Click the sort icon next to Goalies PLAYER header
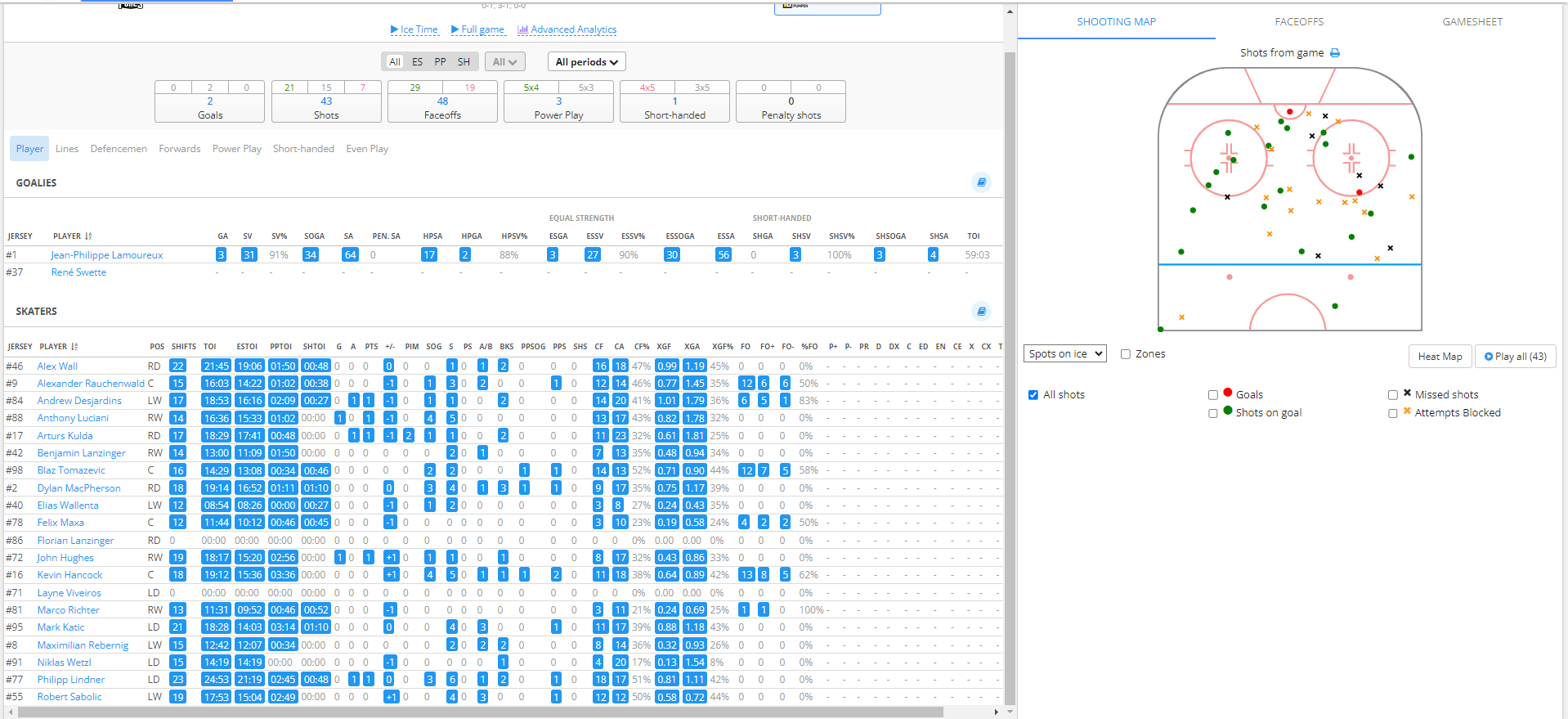Viewport: 1568px width, 719px height. tap(88, 236)
